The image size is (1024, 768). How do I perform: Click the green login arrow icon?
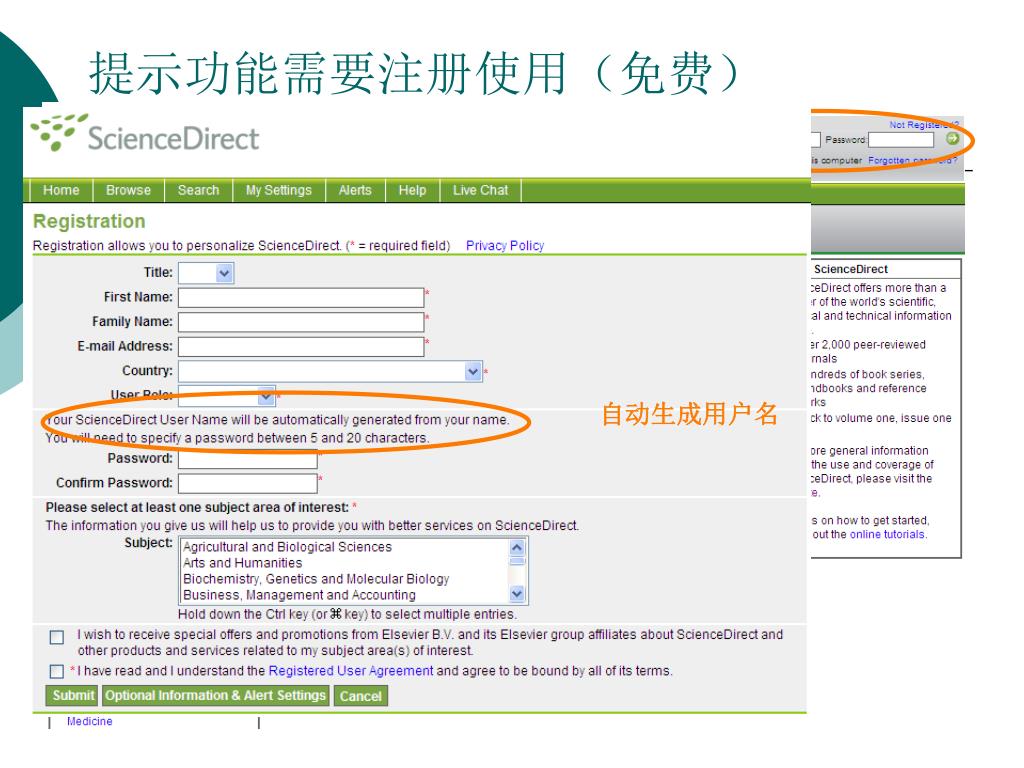click(952, 139)
